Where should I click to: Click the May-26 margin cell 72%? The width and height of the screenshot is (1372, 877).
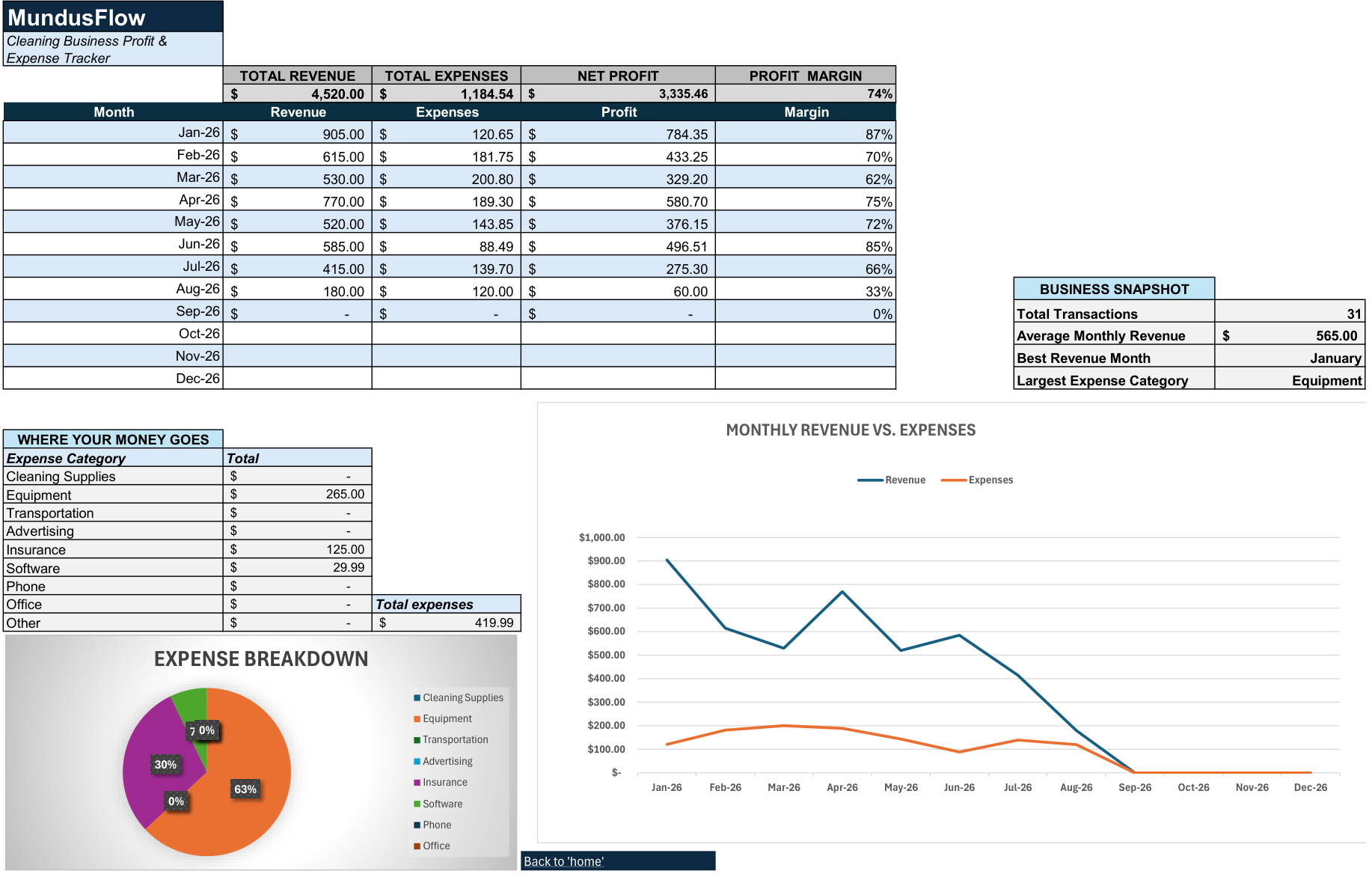806,223
